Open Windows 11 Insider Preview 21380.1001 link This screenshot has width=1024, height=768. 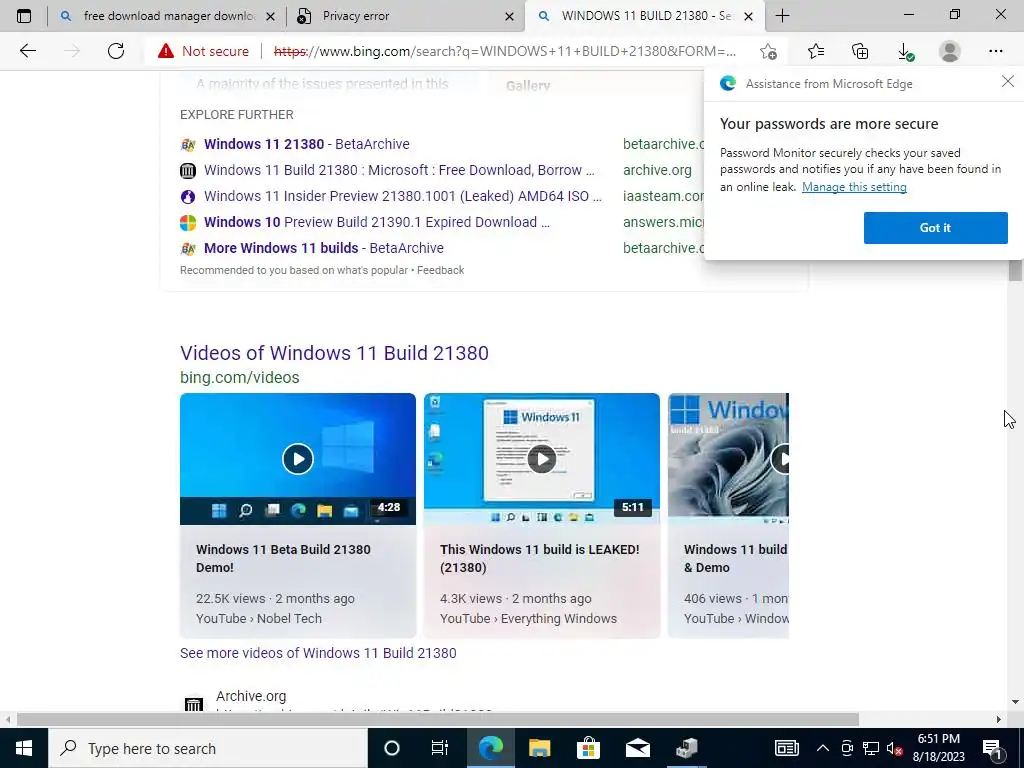[402, 196]
